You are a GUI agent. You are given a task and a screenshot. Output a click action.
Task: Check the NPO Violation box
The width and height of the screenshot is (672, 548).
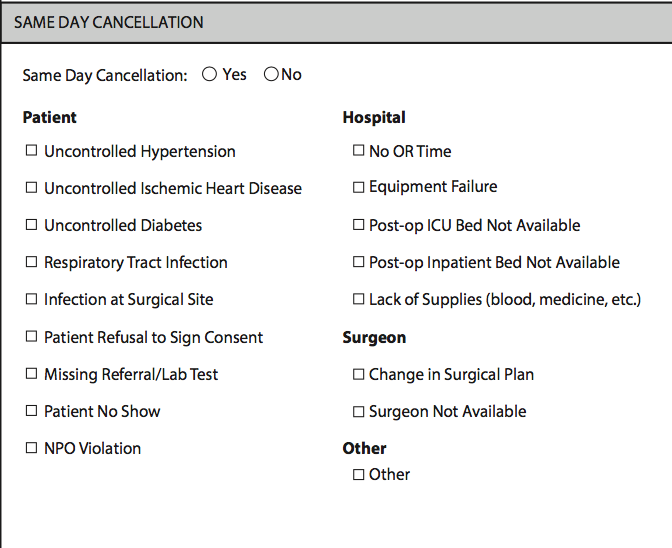click(x=31, y=448)
